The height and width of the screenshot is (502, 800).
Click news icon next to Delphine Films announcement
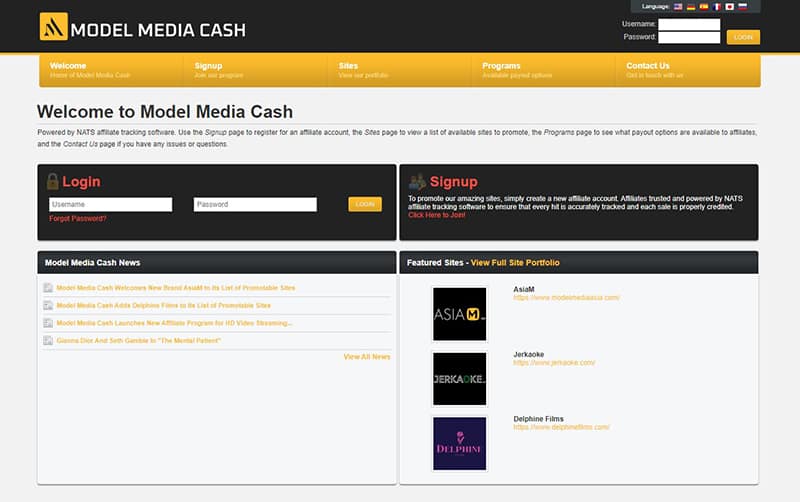(48, 305)
